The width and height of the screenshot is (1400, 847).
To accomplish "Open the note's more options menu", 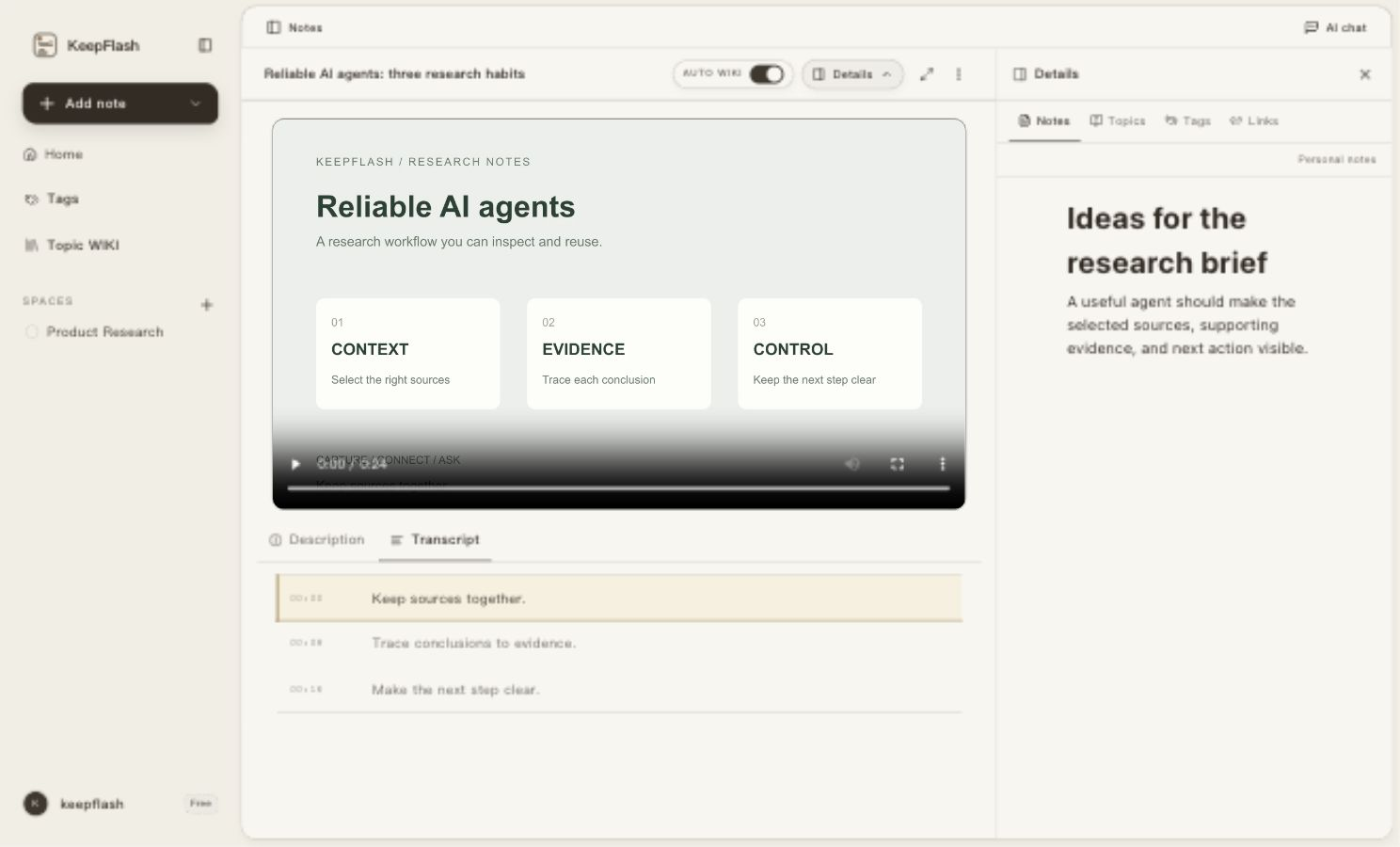I will tap(959, 73).
